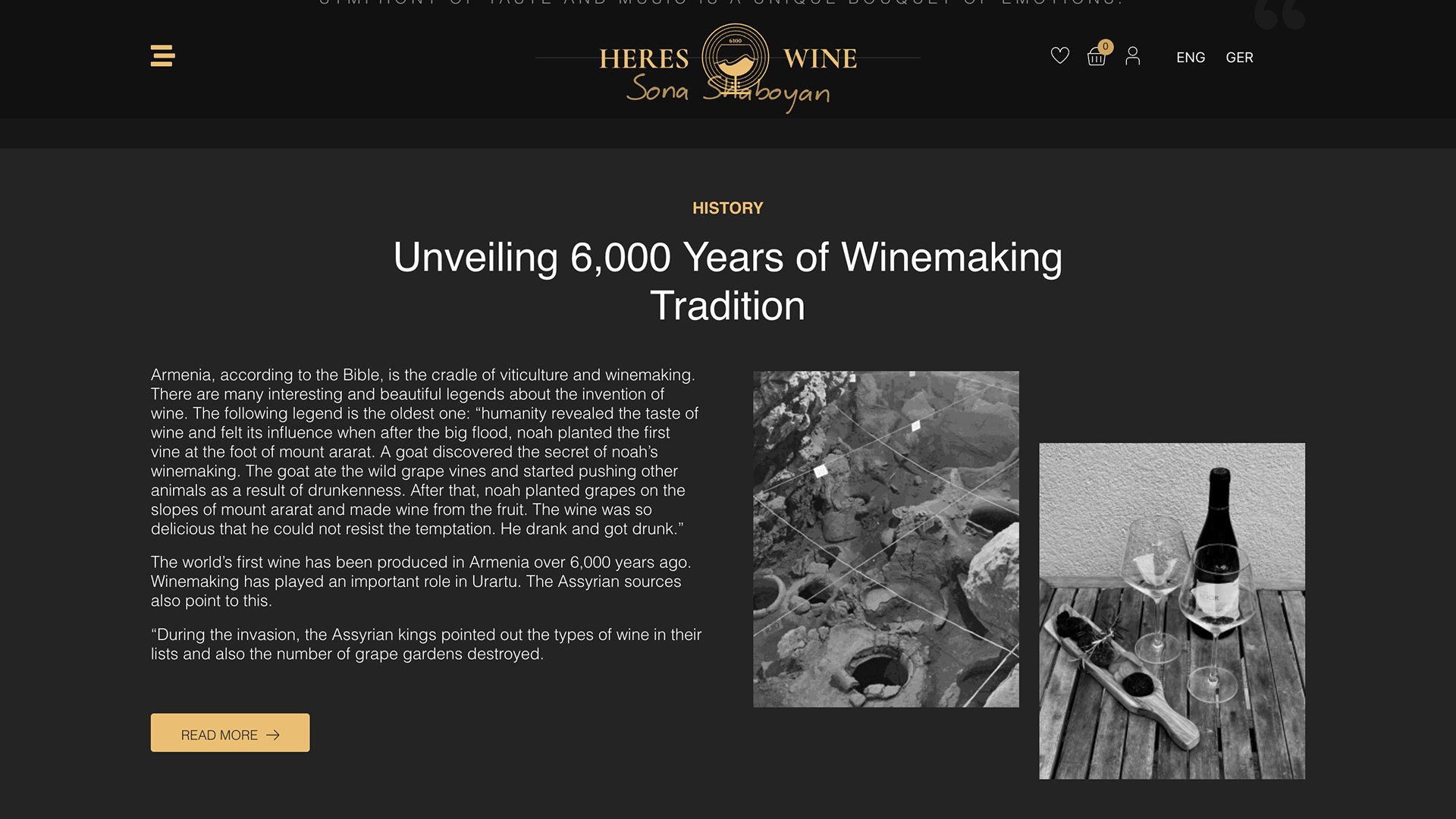
Task: Click the WINE logo text
Action: [820, 58]
